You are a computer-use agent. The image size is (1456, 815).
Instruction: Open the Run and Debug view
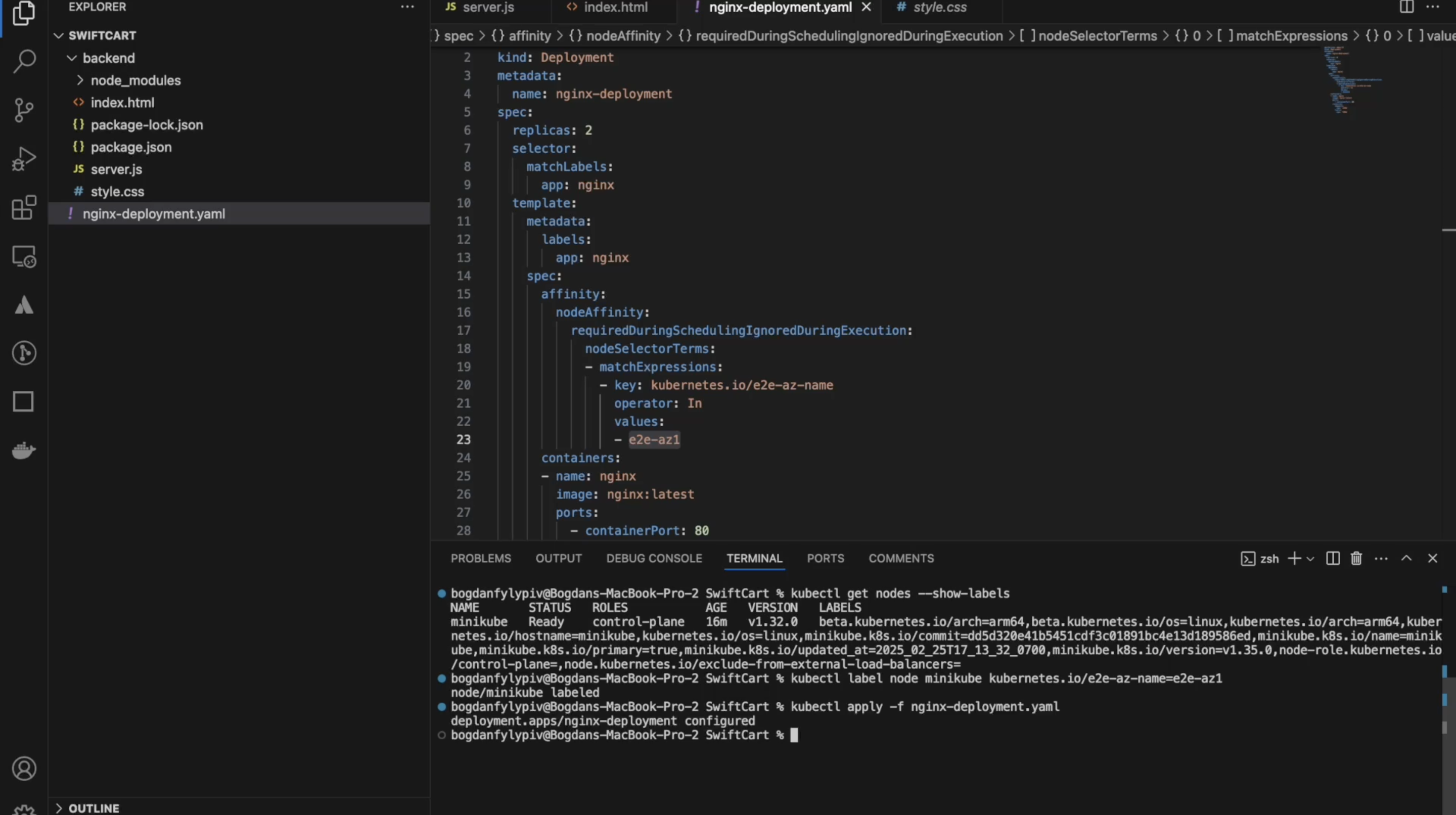tap(24, 159)
